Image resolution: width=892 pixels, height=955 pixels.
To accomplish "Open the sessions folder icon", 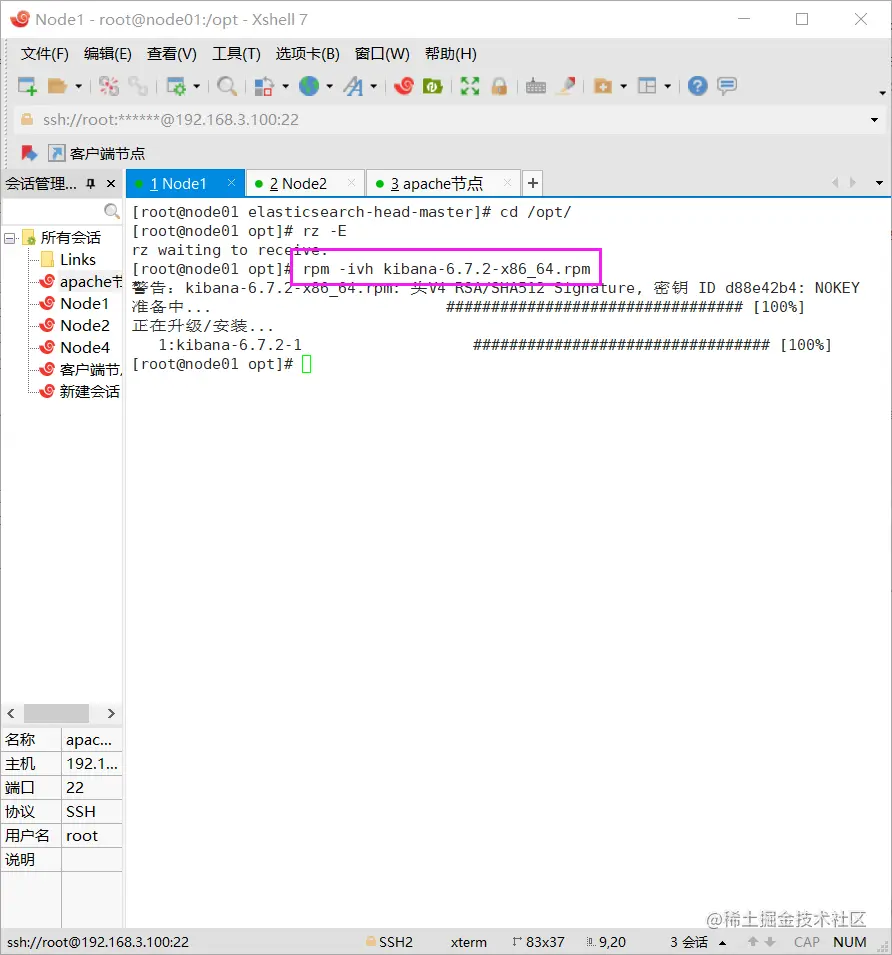I will point(57,86).
